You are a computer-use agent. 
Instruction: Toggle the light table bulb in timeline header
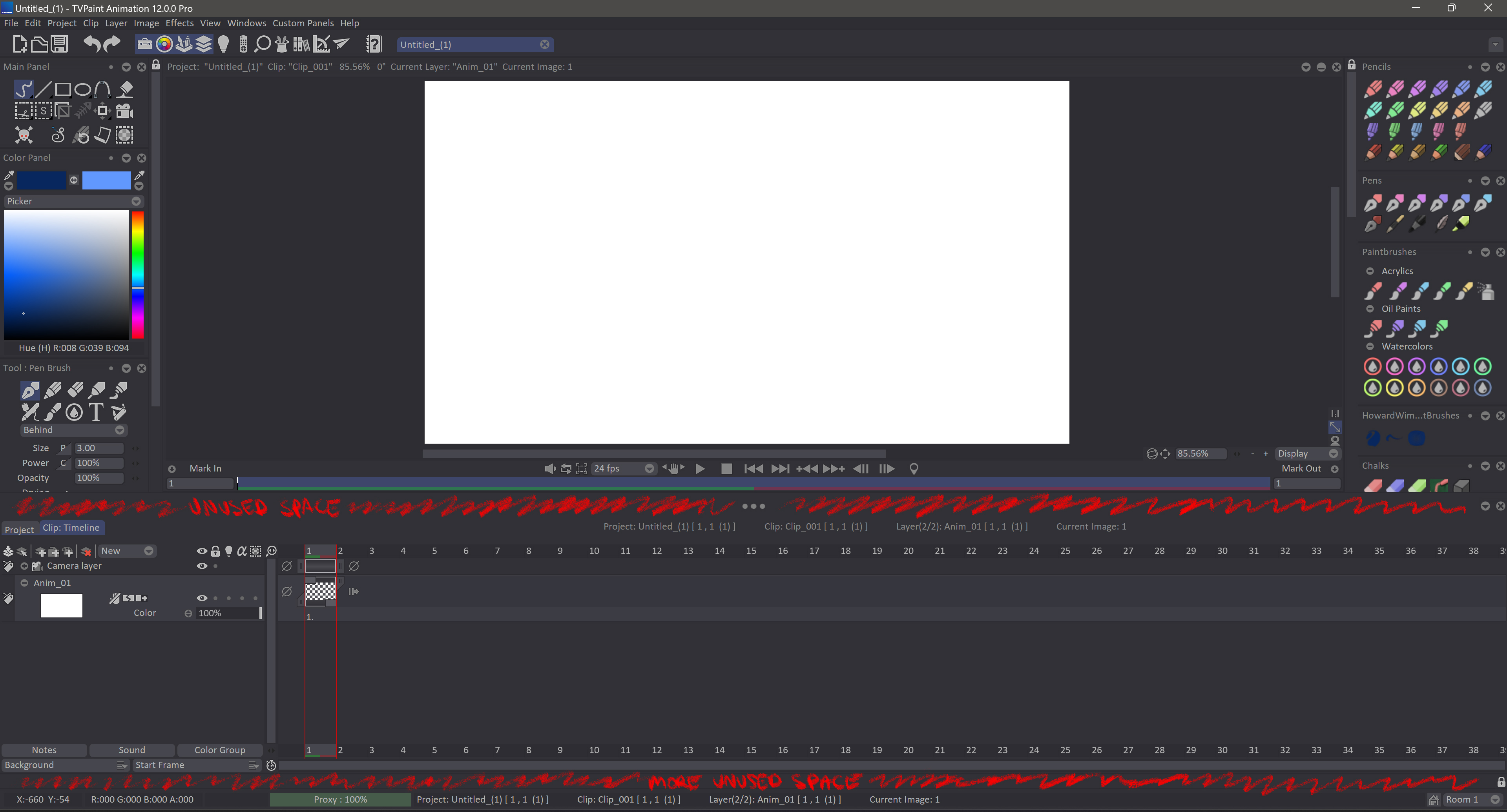click(229, 551)
